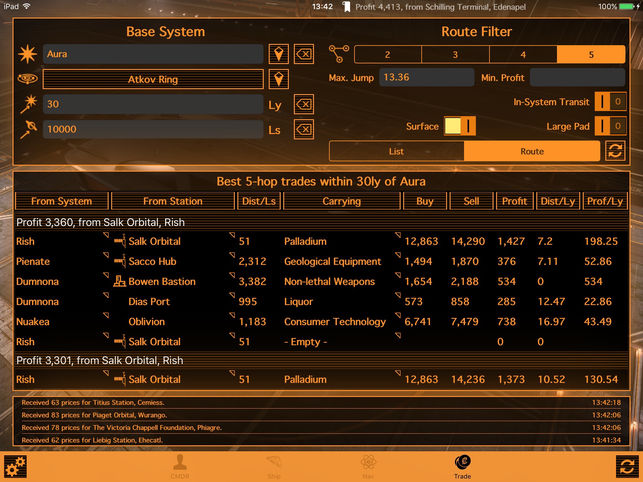Toggle the Surface switch
The width and height of the screenshot is (643, 482).
(460, 126)
